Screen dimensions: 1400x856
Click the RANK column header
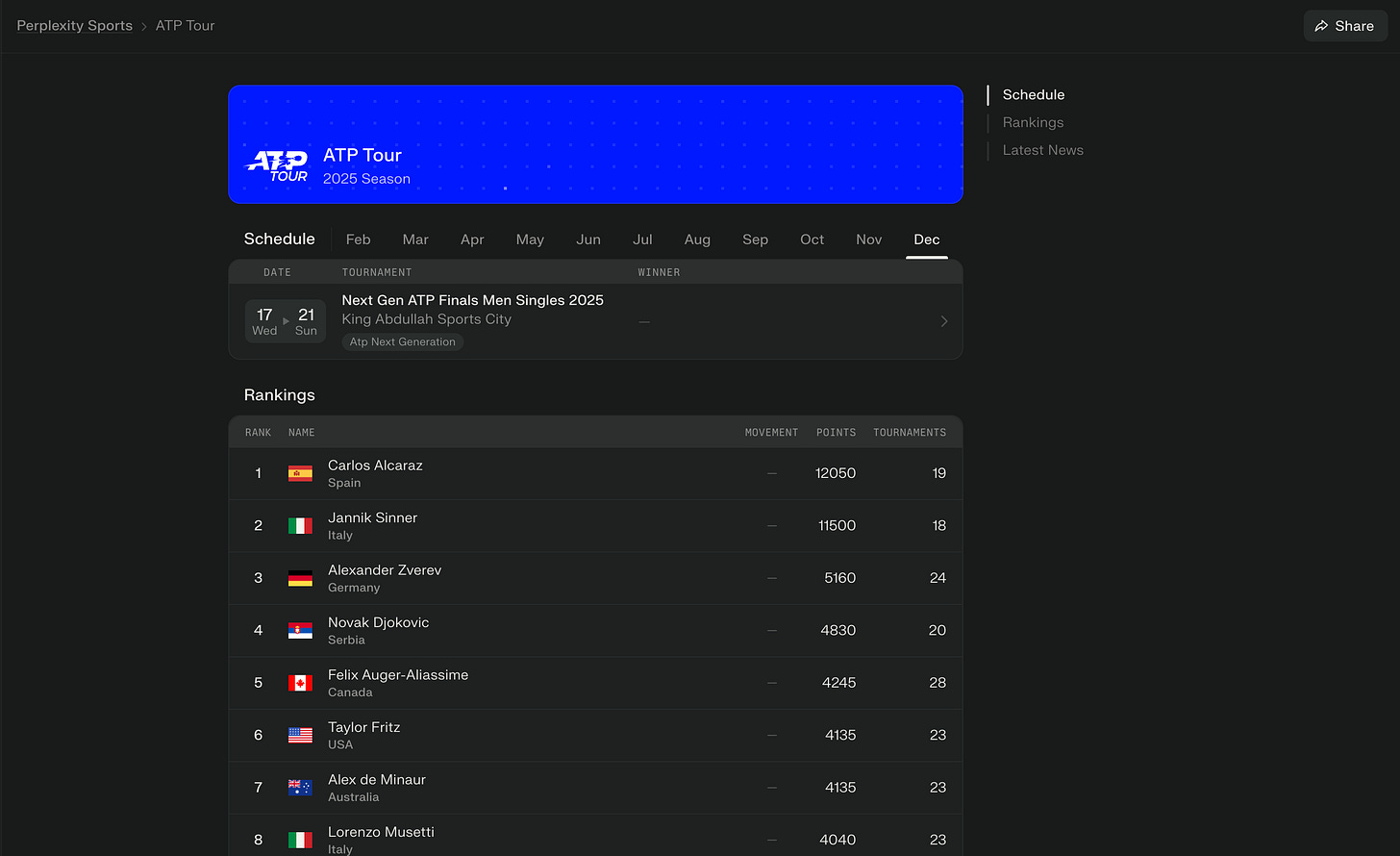pos(259,433)
